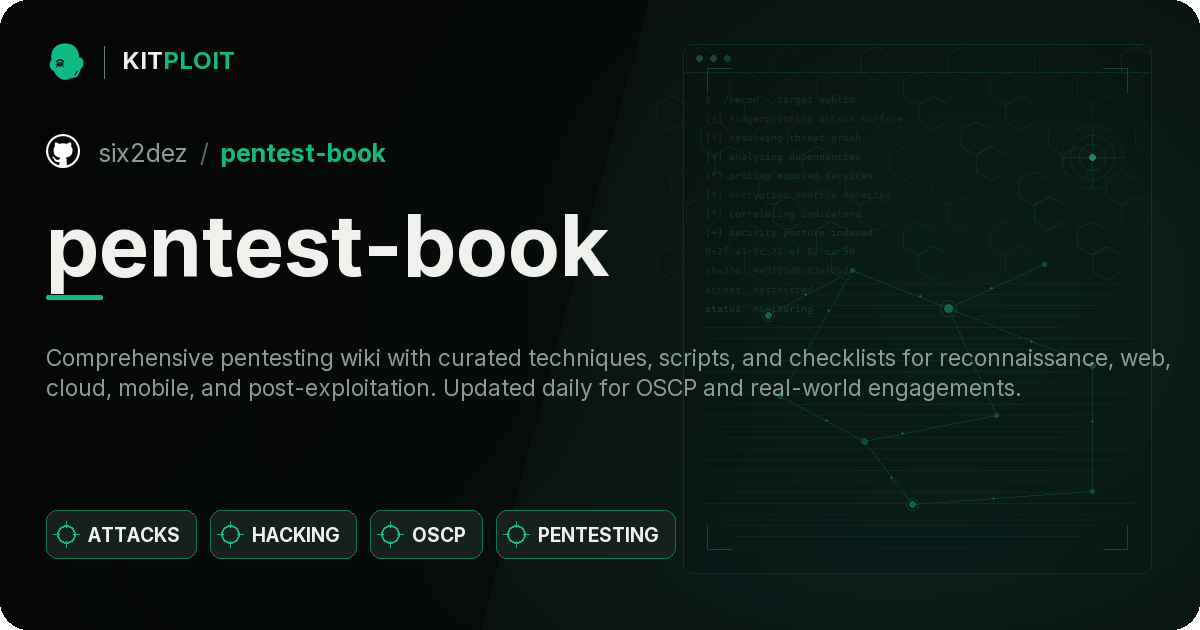The height and width of the screenshot is (630, 1200).
Task: Click the terminal line 'fingerprinting attack surface'
Action: pyautogui.click(x=804, y=119)
